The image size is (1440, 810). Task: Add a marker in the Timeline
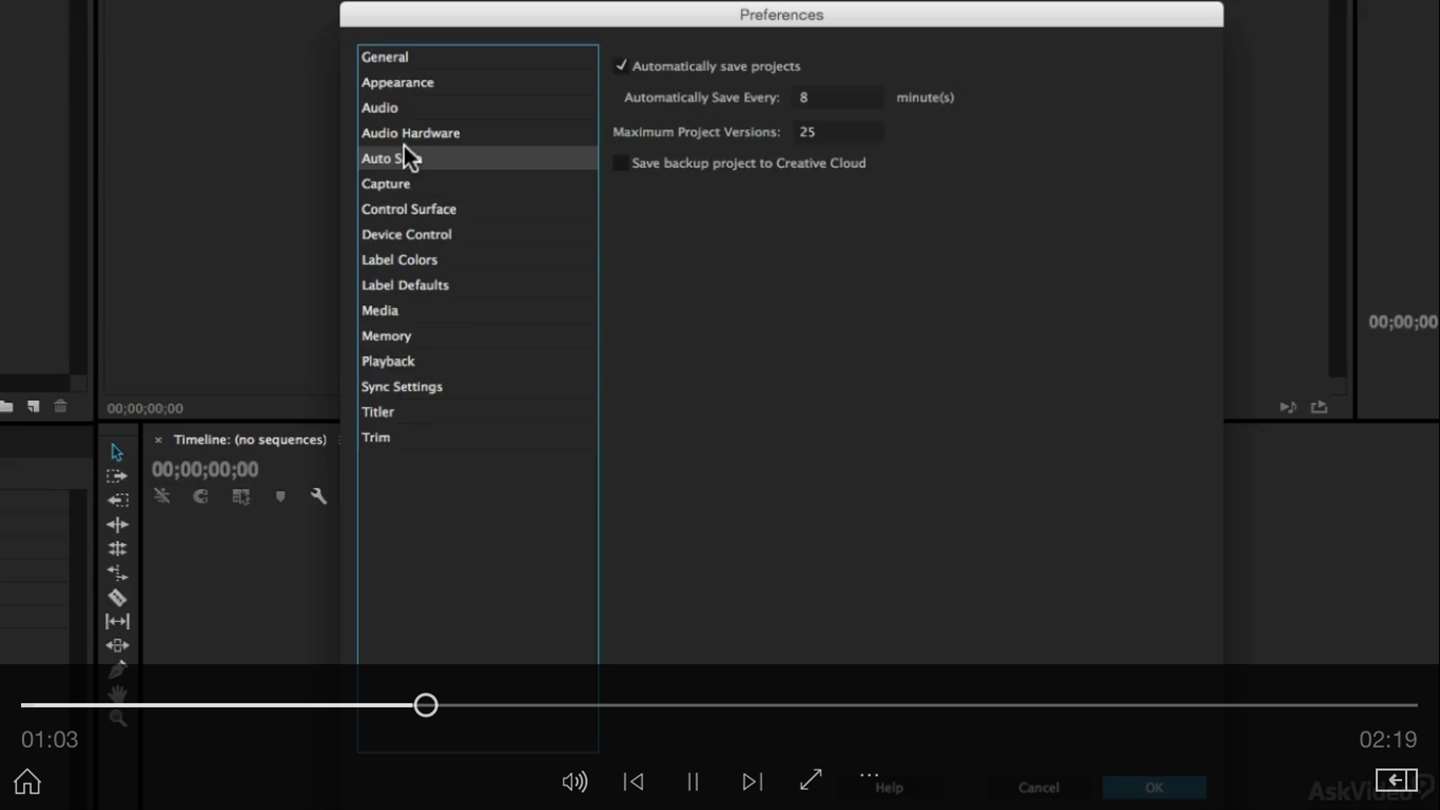pyautogui.click(x=280, y=496)
